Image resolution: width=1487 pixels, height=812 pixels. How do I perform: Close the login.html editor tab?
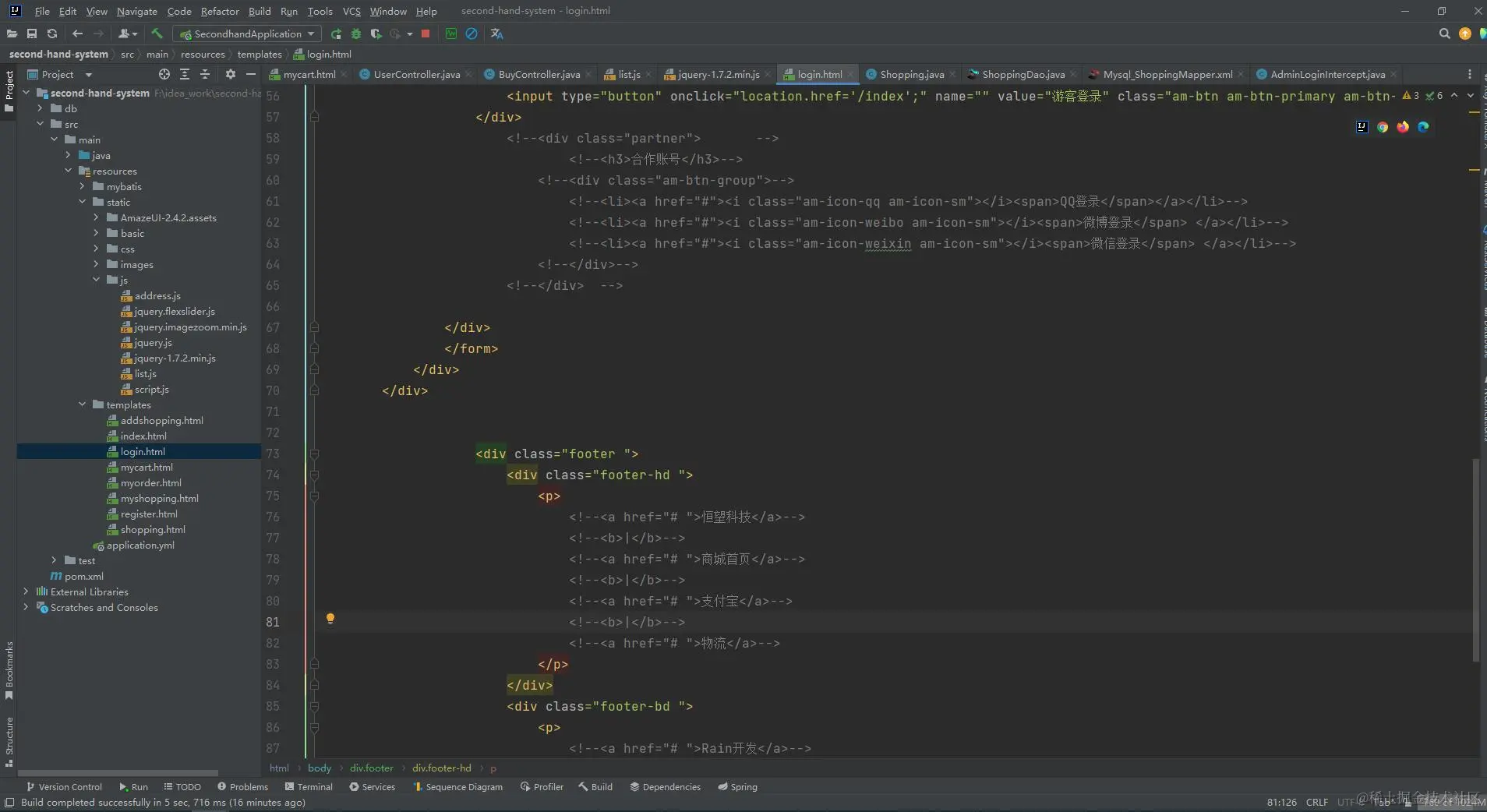coord(850,75)
